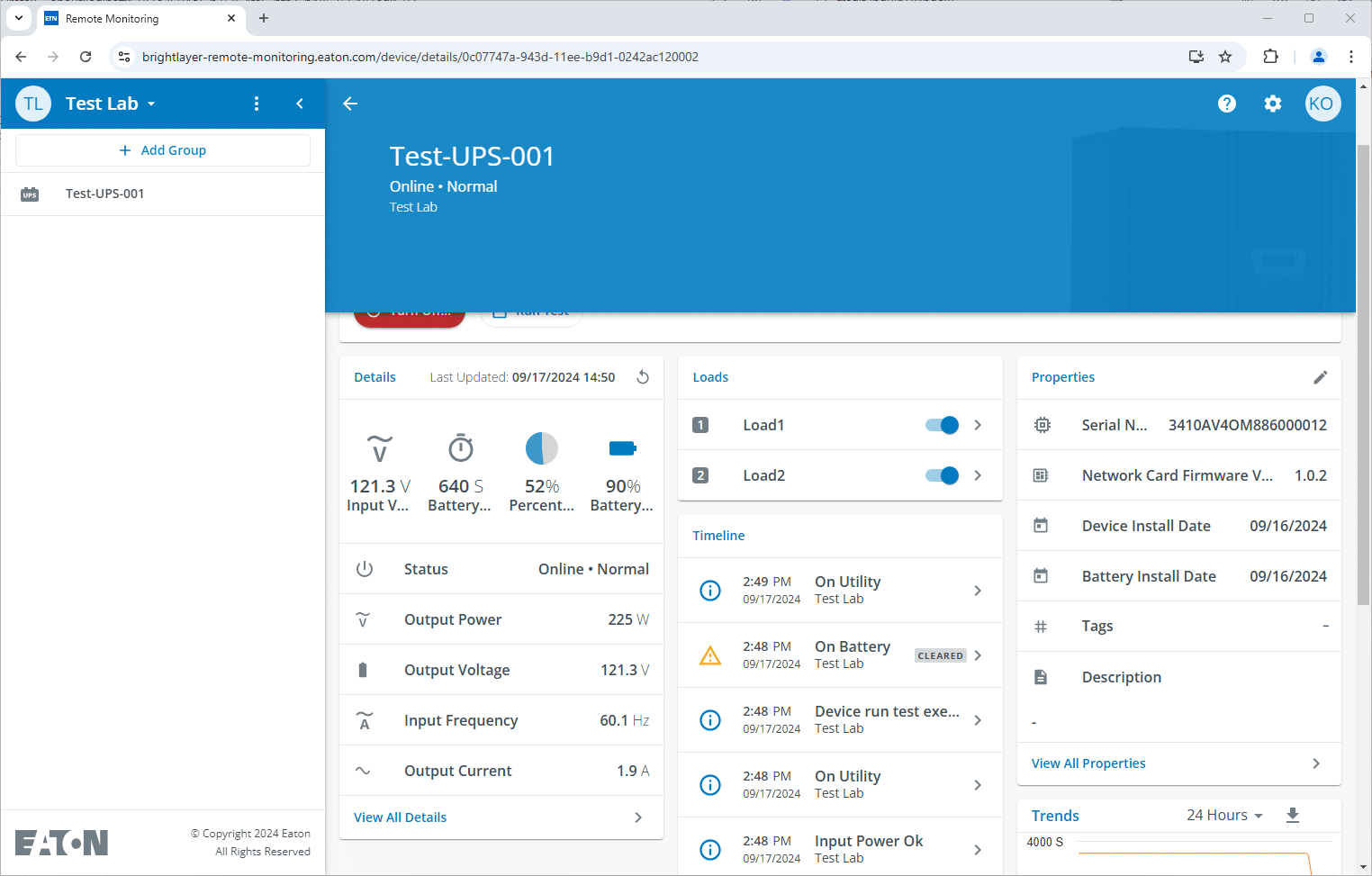Click the Trends section heading

click(x=1055, y=816)
